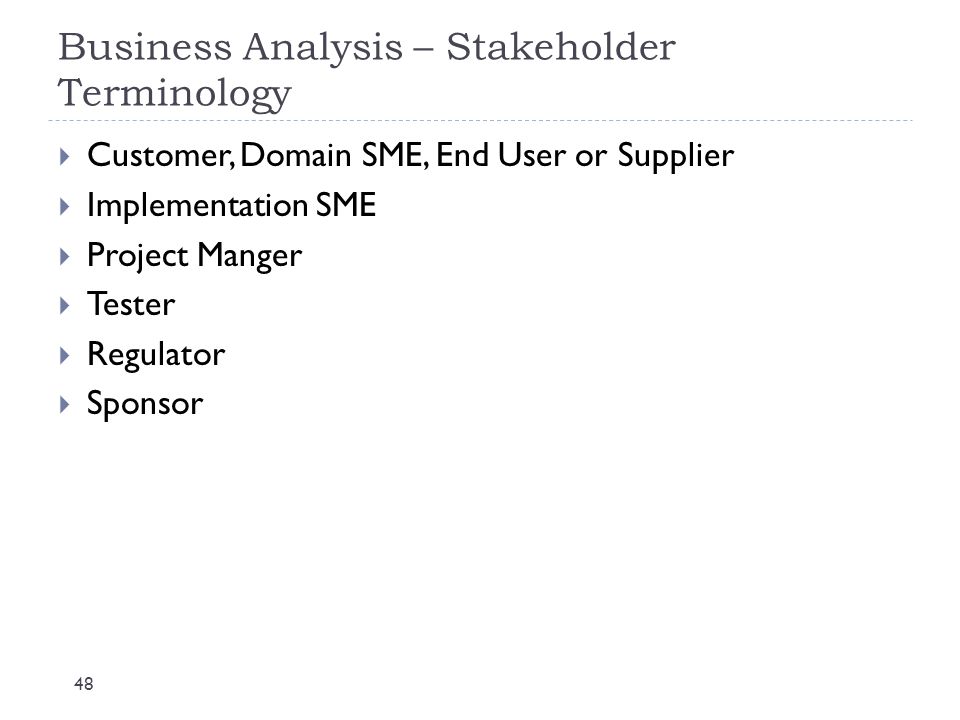
Task: Select the slide title Business Analysis – Stakeholder
Action: click(367, 47)
